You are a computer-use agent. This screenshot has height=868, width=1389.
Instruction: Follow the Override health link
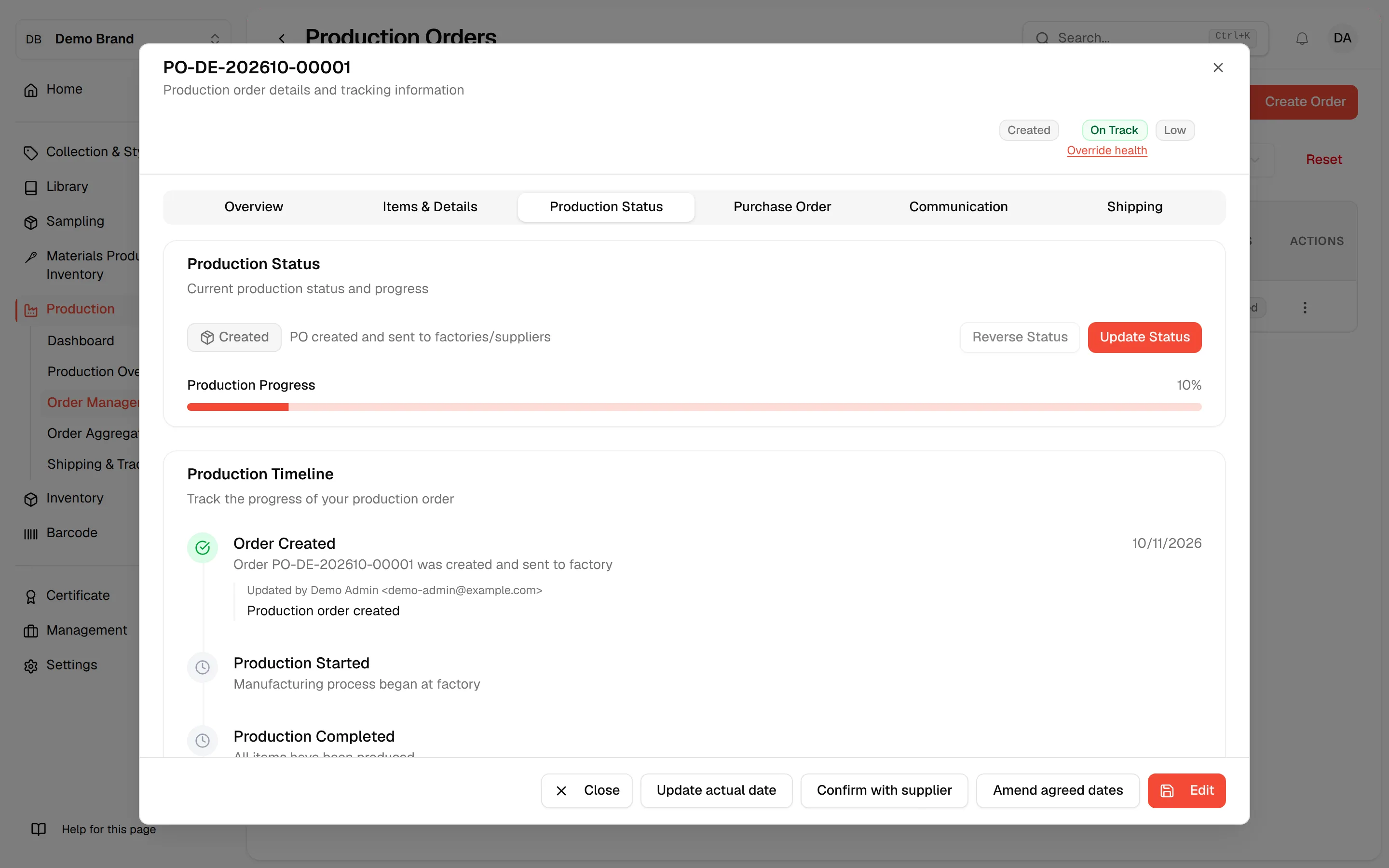coord(1106,150)
